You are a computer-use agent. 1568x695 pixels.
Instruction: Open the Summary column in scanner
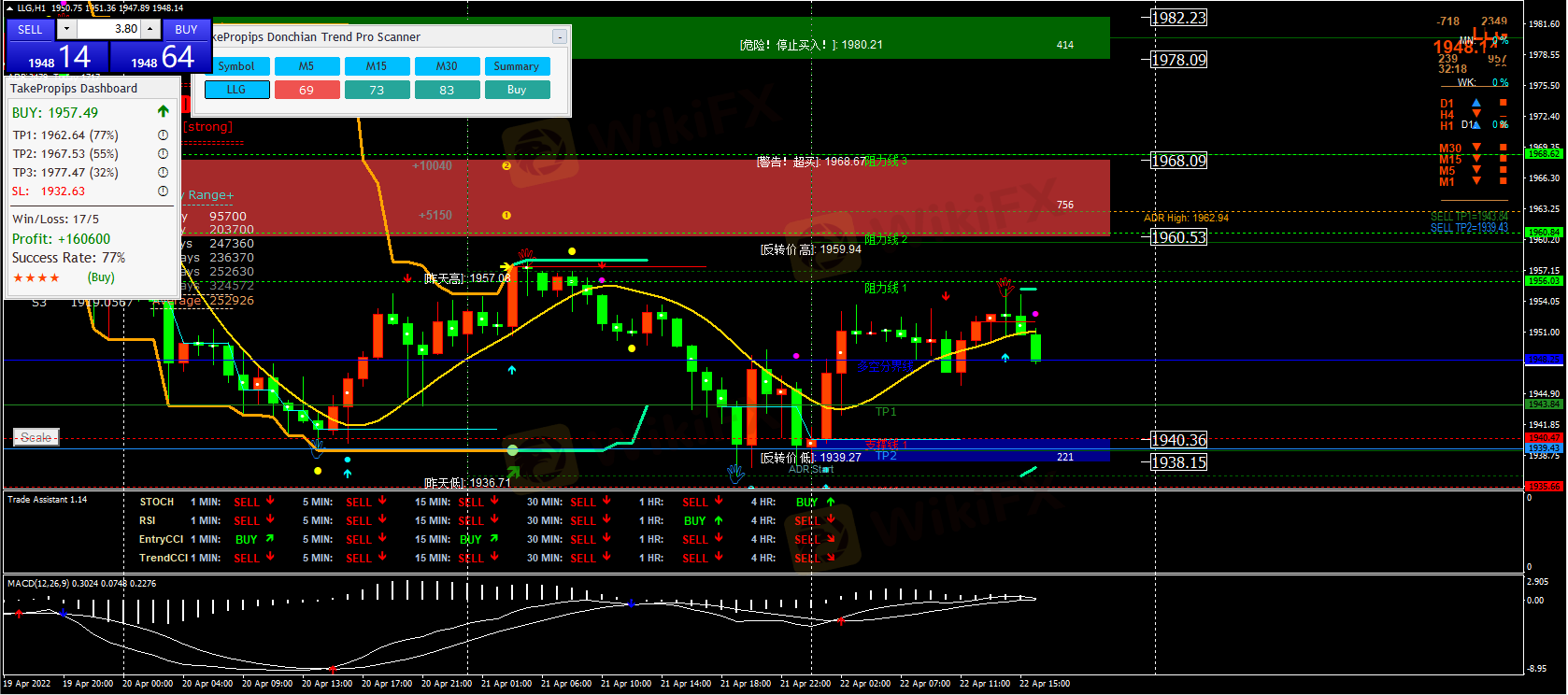[x=516, y=66]
